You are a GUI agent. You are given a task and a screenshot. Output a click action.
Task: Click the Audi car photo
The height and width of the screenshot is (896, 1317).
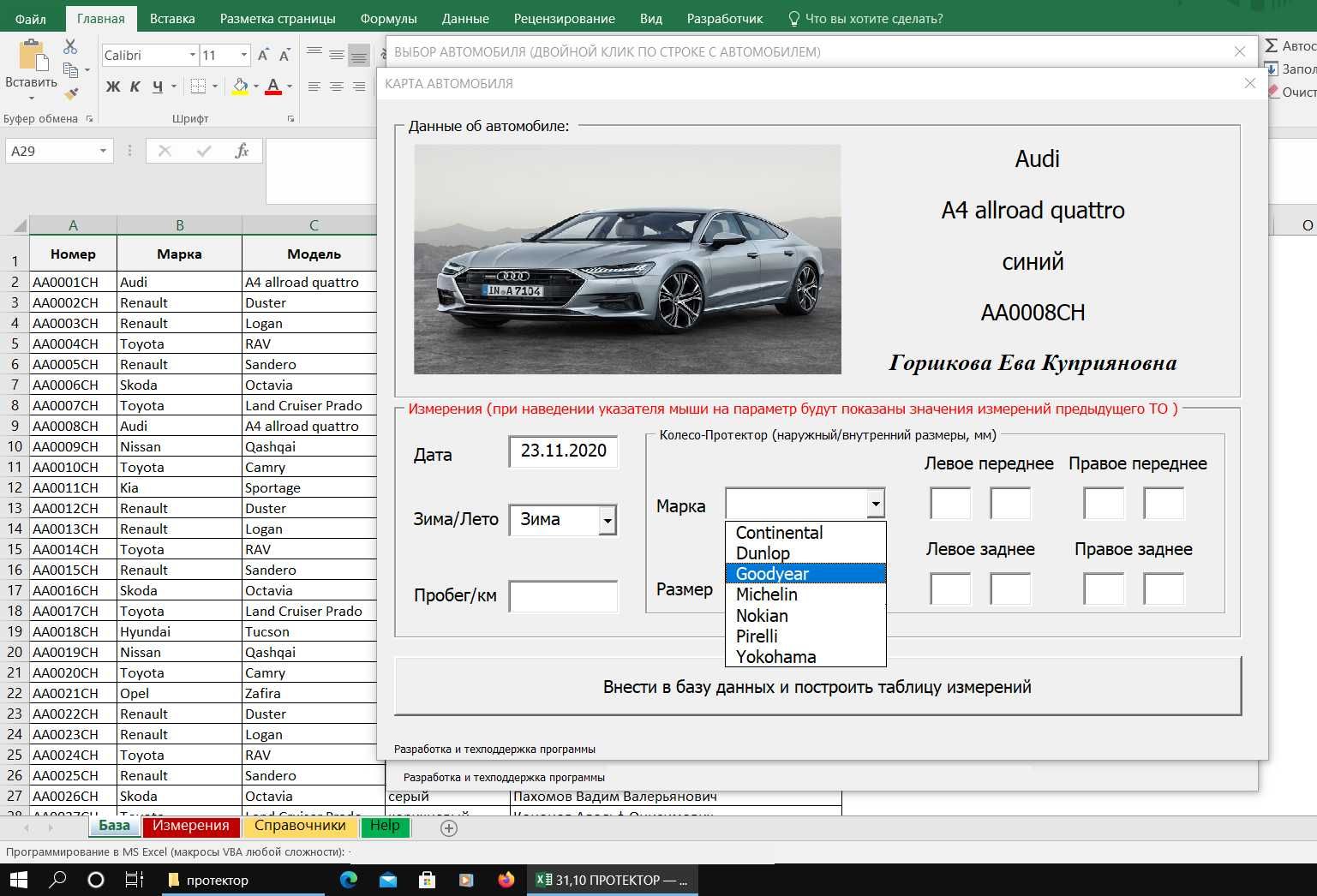point(627,259)
